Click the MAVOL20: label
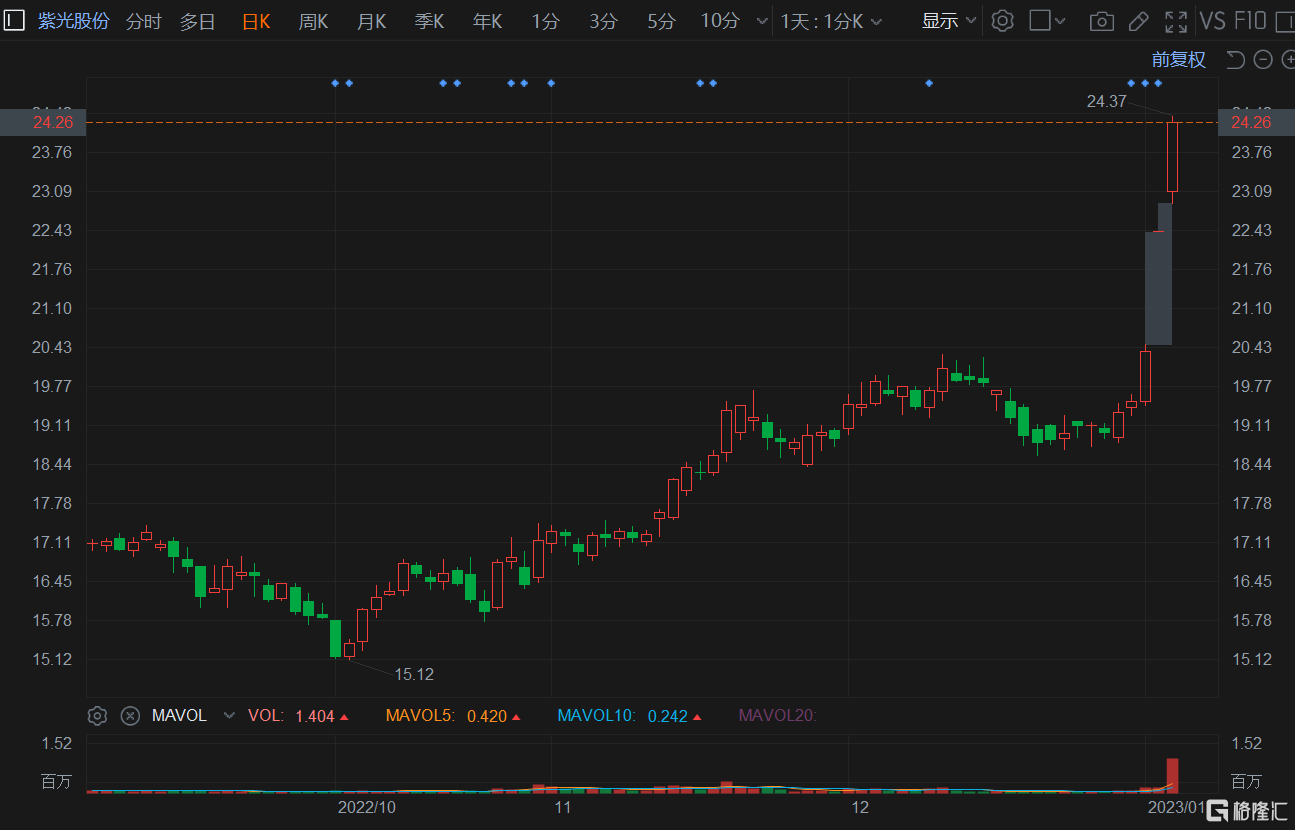This screenshot has height=830, width=1295. coord(777,716)
